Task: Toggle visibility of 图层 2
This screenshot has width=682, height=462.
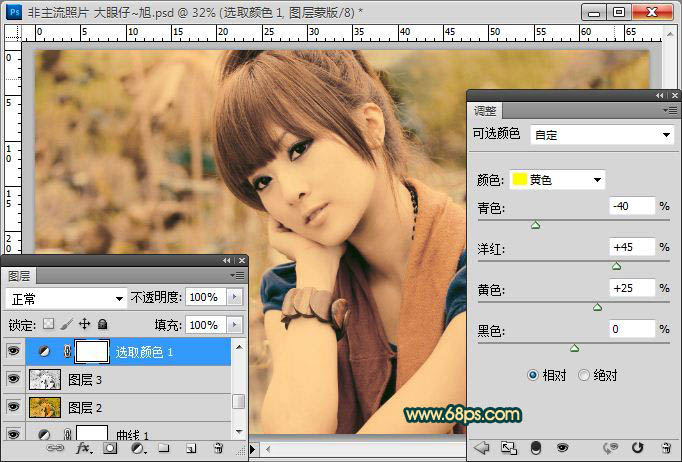Action: (13, 407)
